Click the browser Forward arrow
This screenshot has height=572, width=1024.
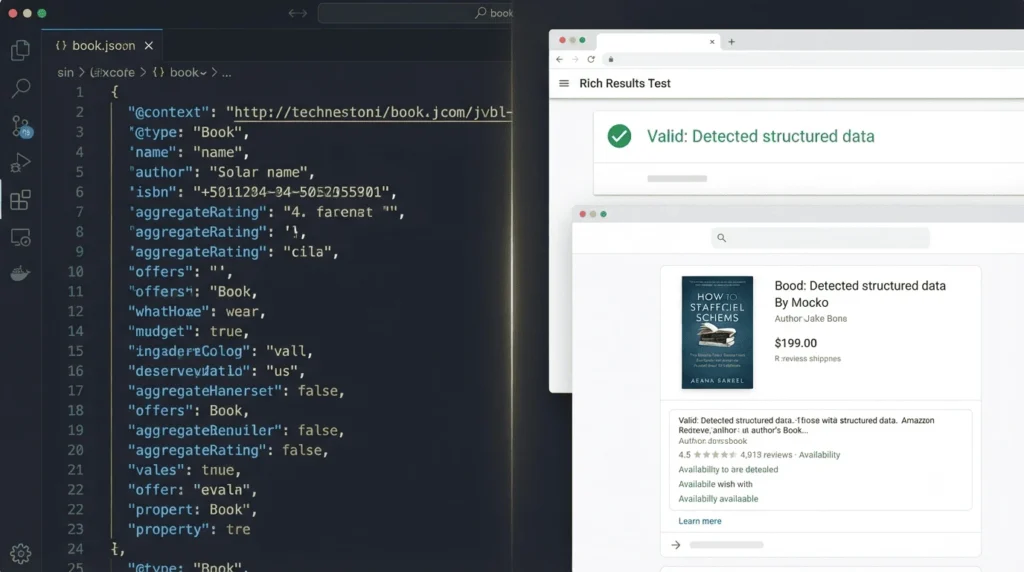[x=575, y=59]
